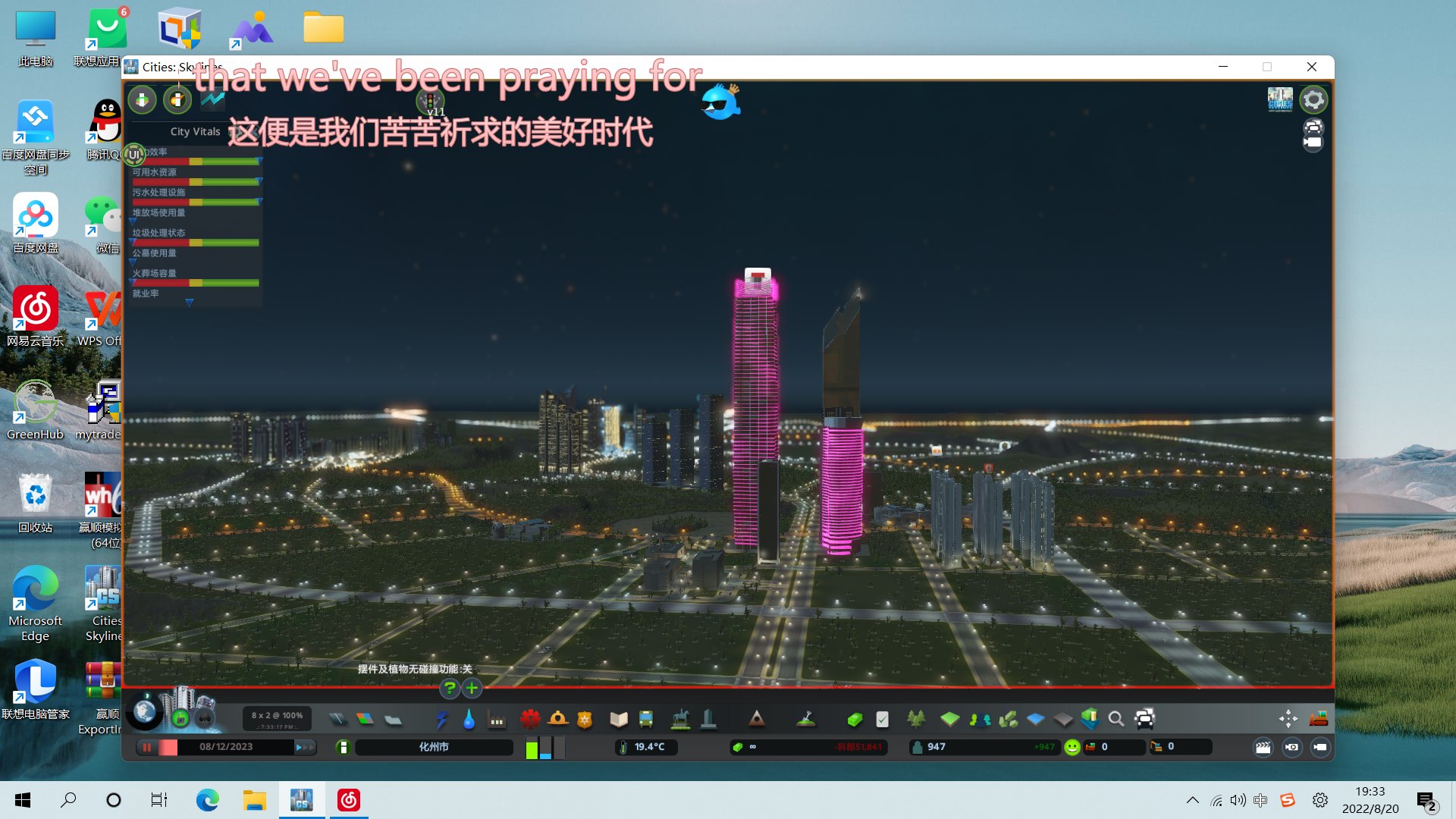This screenshot has width=1456, height=819.
Task: Open the Roads build menu
Action: tap(337, 719)
